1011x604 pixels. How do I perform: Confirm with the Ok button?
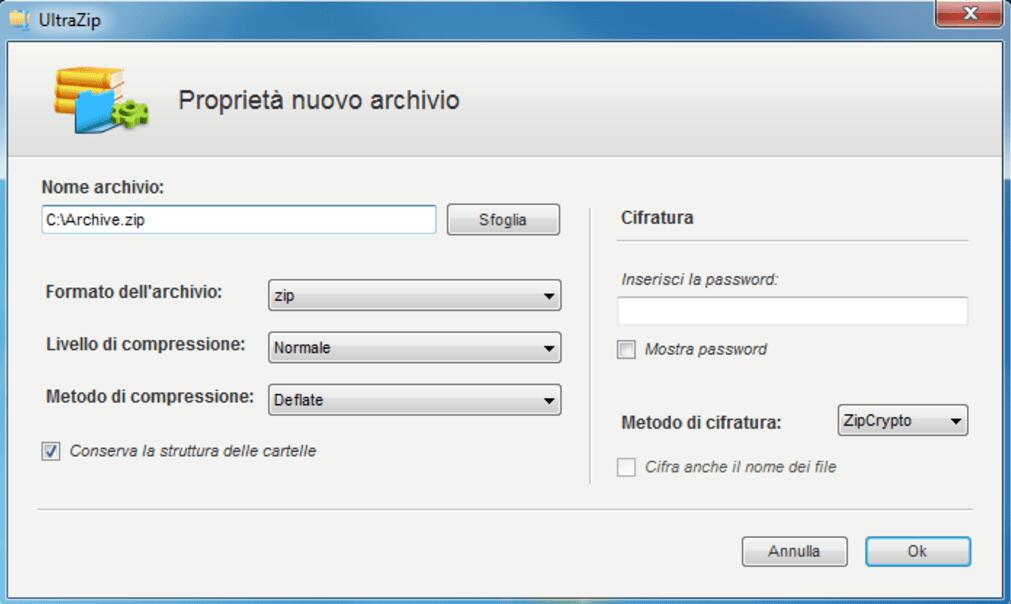918,552
